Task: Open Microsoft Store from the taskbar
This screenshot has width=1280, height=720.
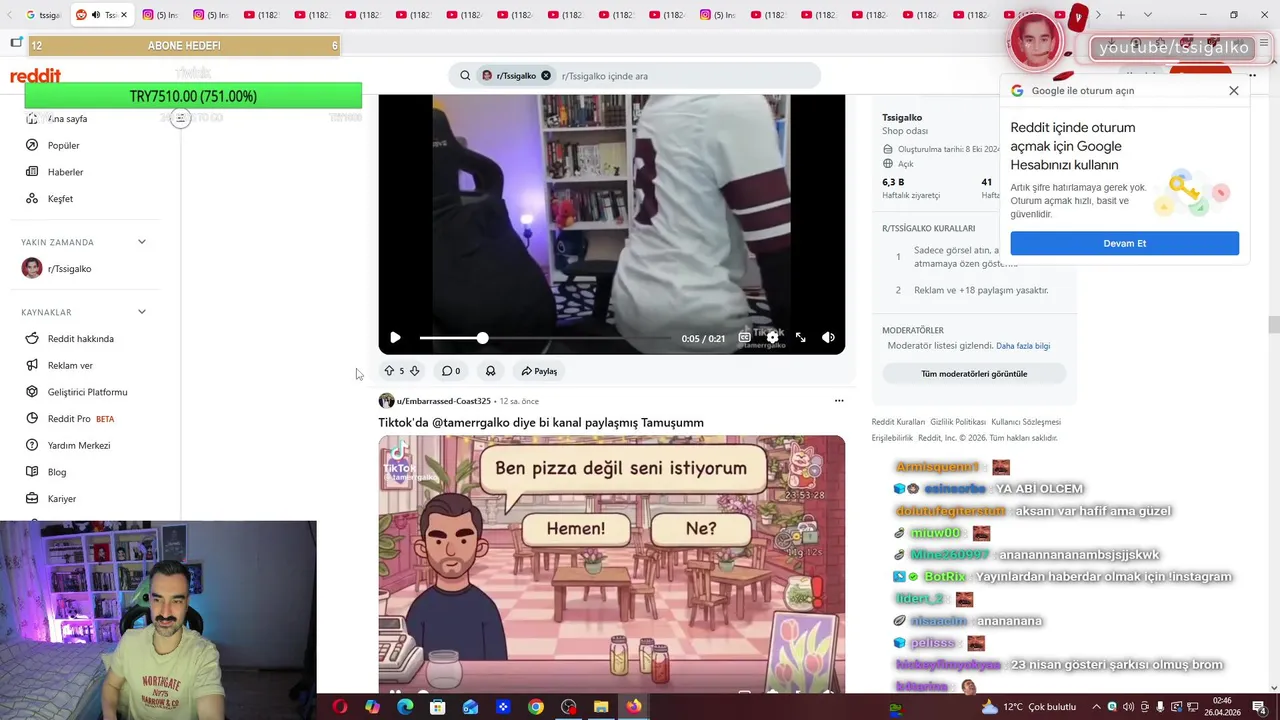Action: pyautogui.click(x=438, y=707)
